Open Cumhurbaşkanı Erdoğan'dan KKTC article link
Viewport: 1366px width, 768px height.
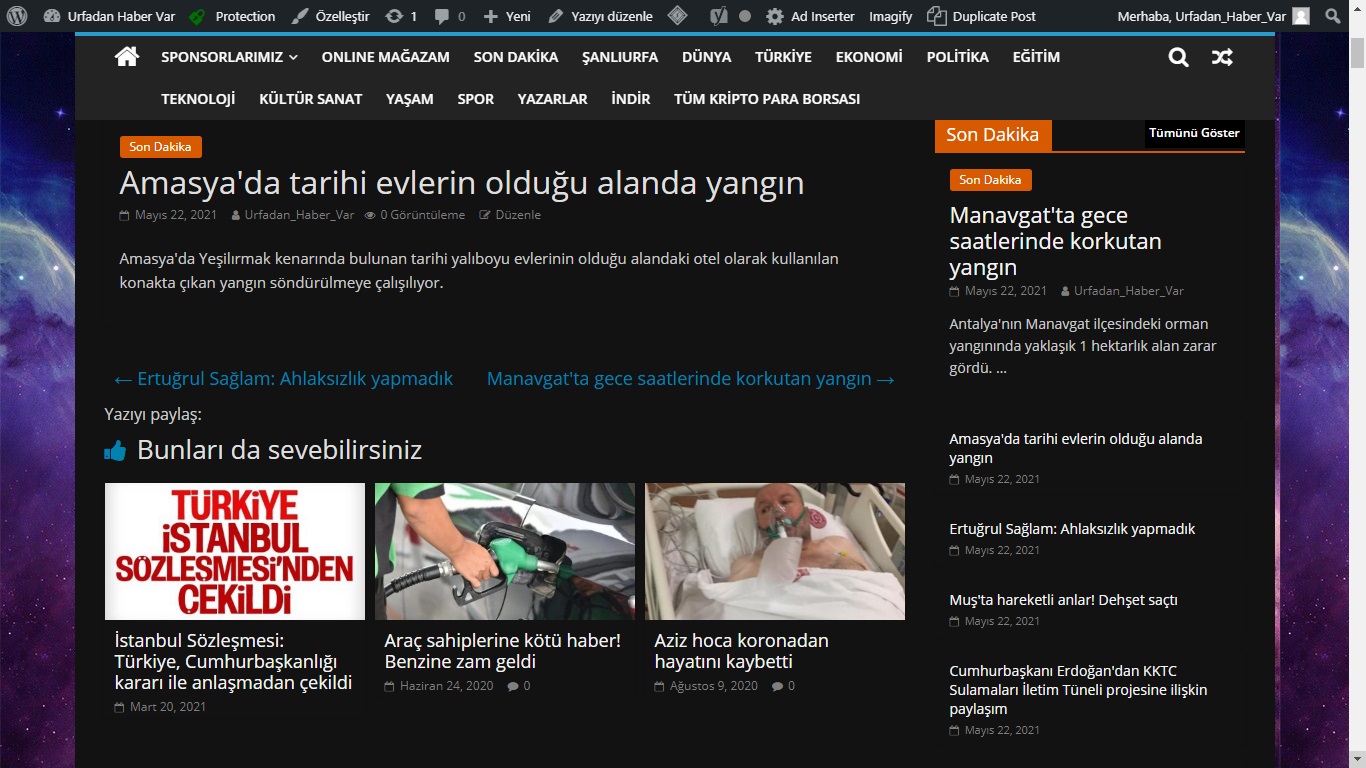click(1078, 690)
